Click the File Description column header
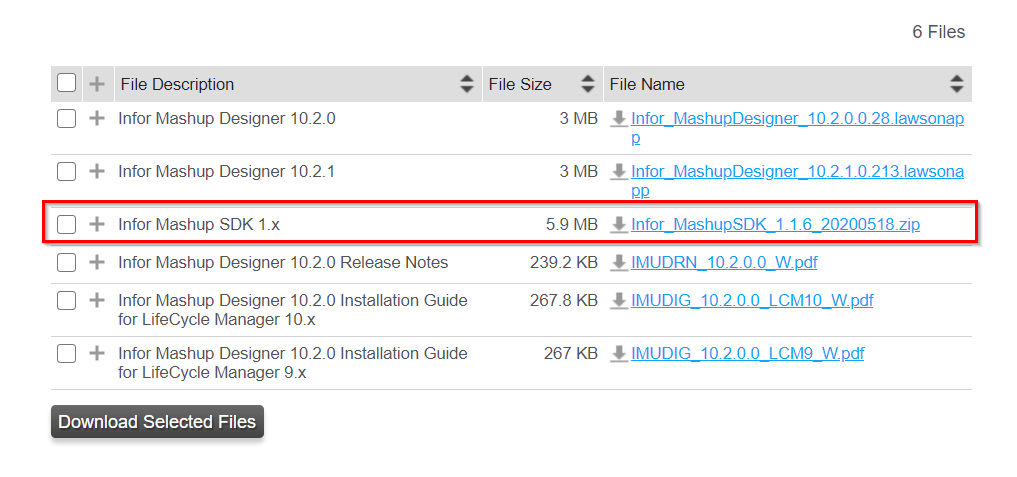Viewport: 1017px width, 477px height. point(298,84)
